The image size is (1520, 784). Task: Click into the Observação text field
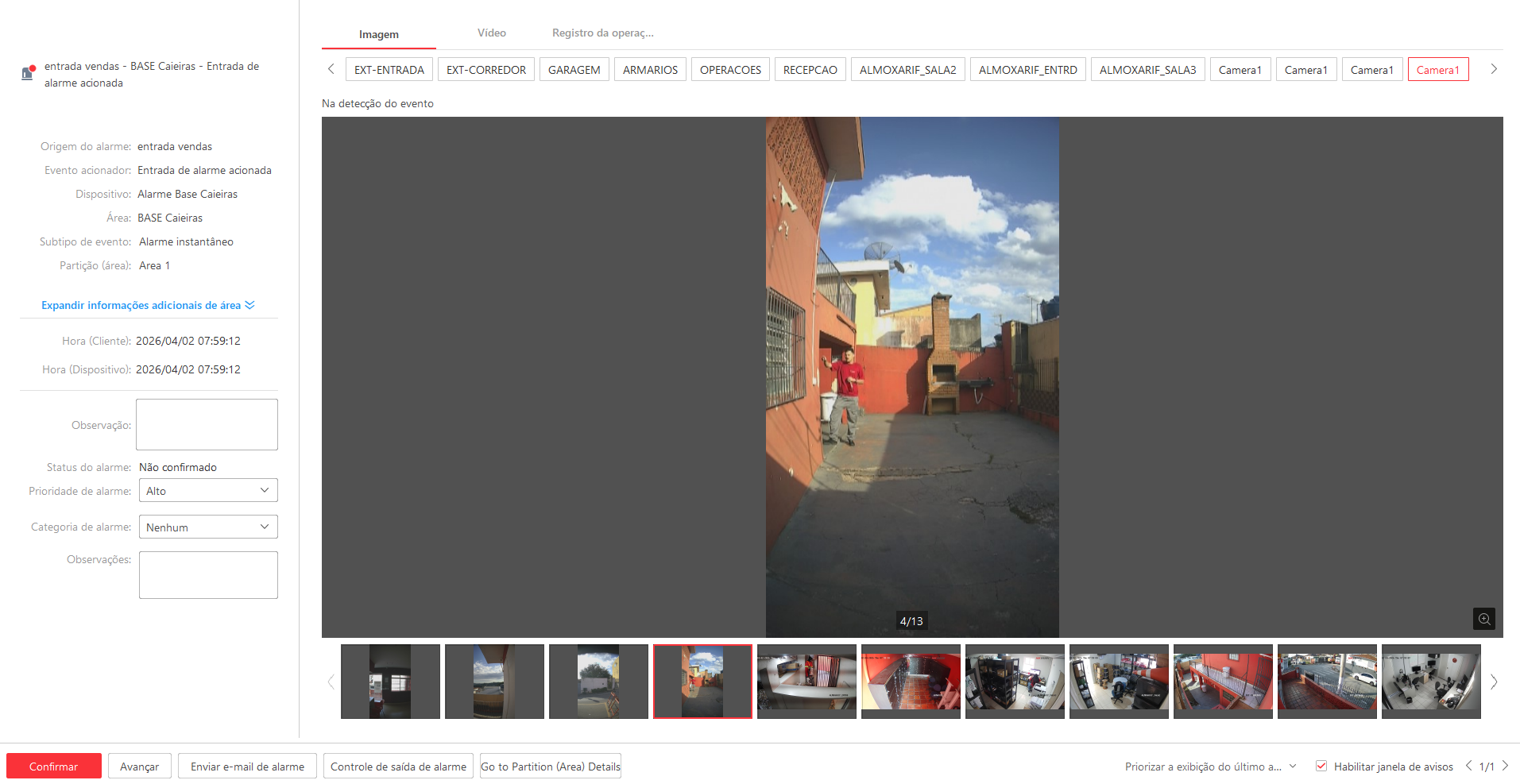click(x=207, y=424)
